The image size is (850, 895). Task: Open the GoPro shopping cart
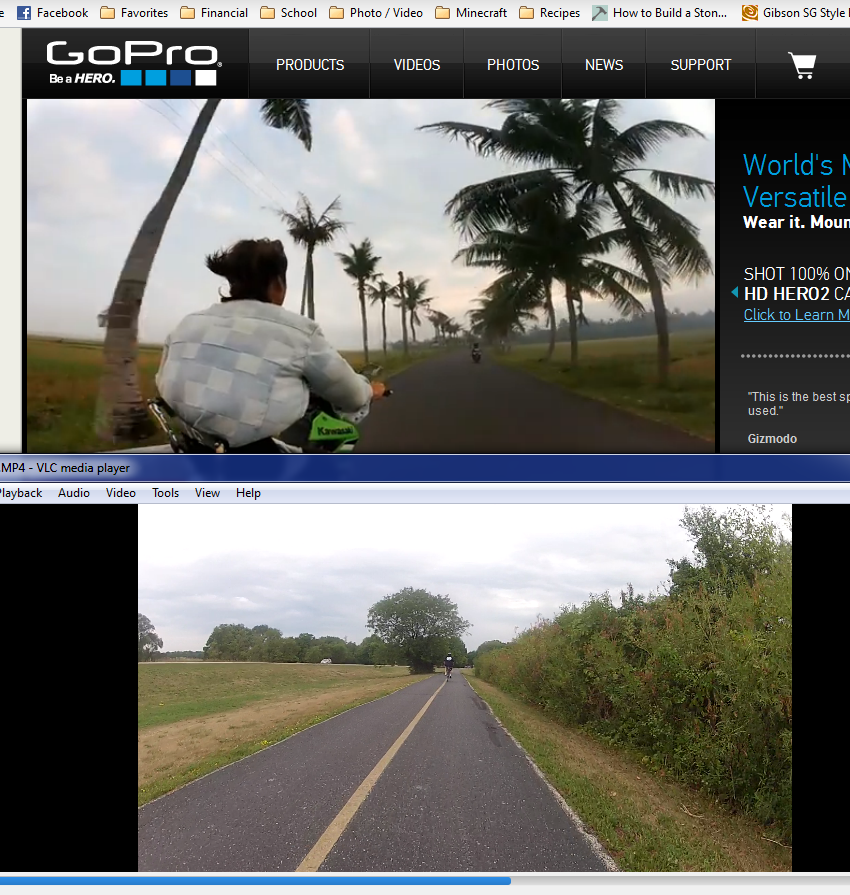point(802,65)
